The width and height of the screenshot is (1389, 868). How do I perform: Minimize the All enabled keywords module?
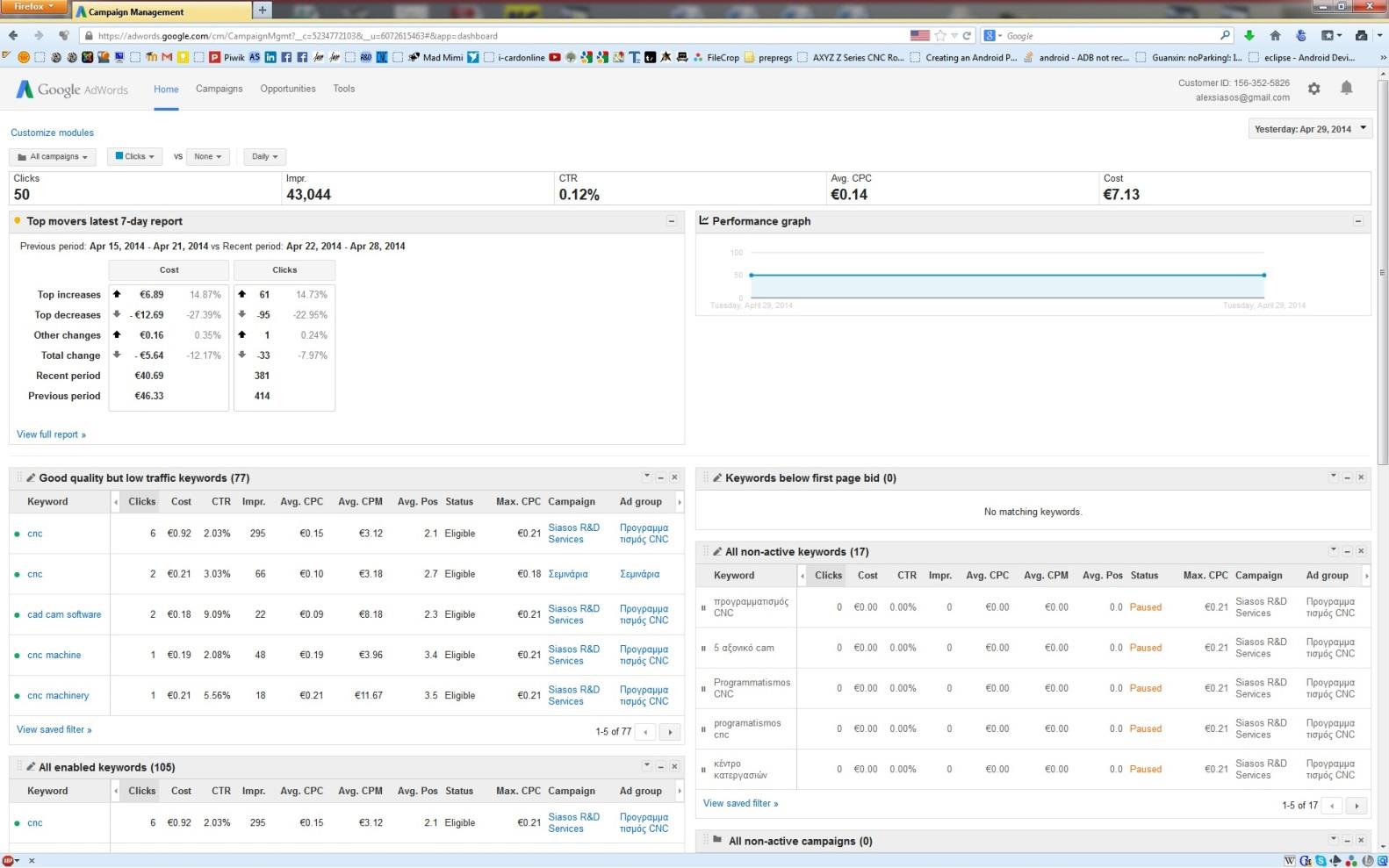[660, 767]
